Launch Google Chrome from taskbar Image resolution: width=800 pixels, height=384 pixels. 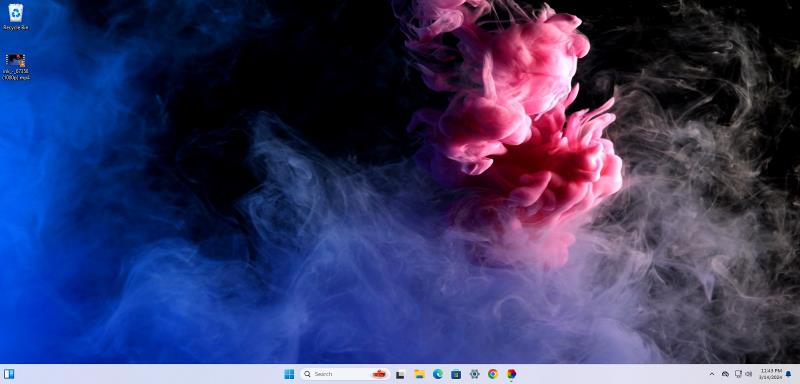point(493,374)
